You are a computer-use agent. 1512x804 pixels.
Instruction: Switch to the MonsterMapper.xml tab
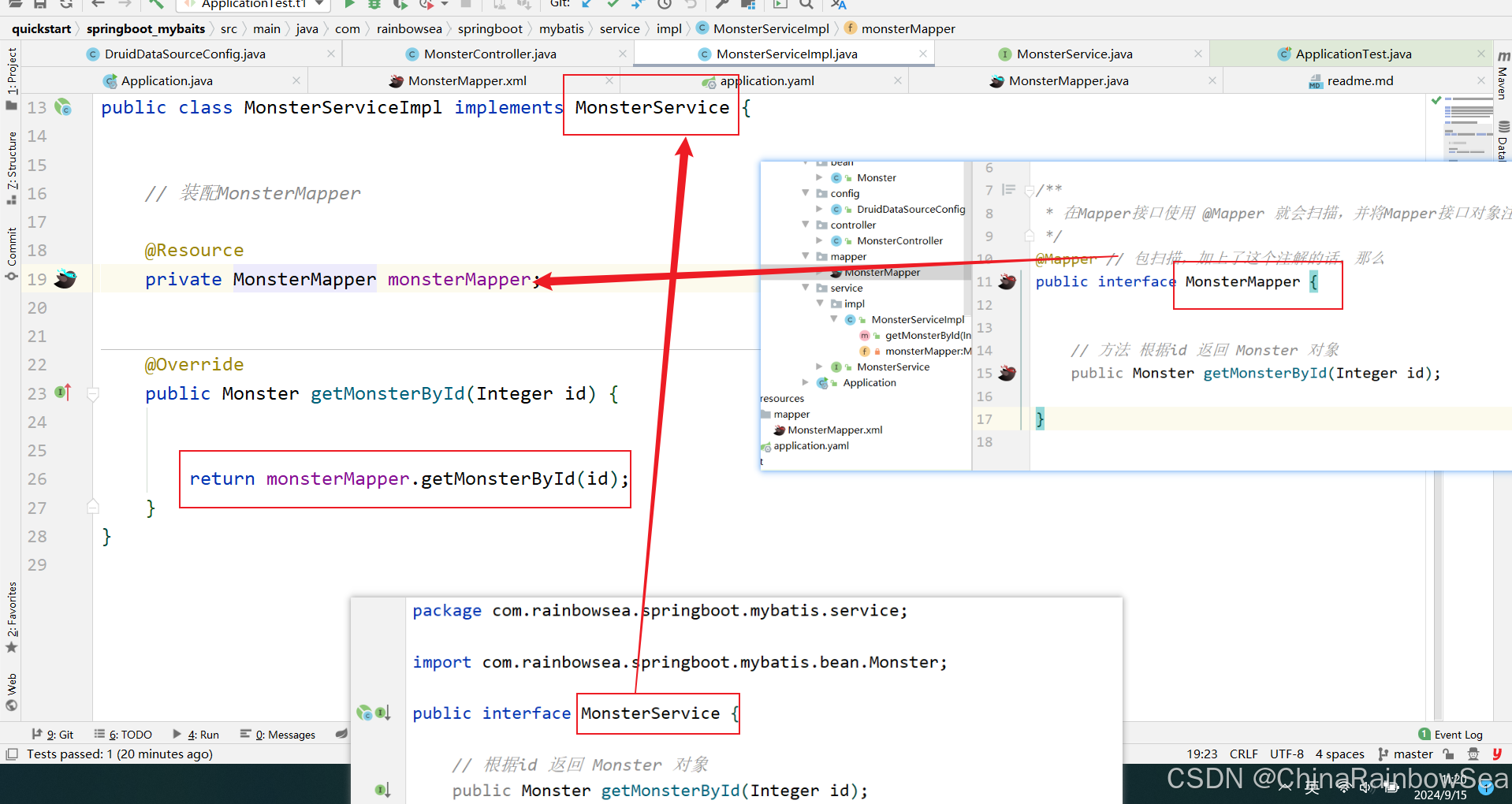click(467, 80)
